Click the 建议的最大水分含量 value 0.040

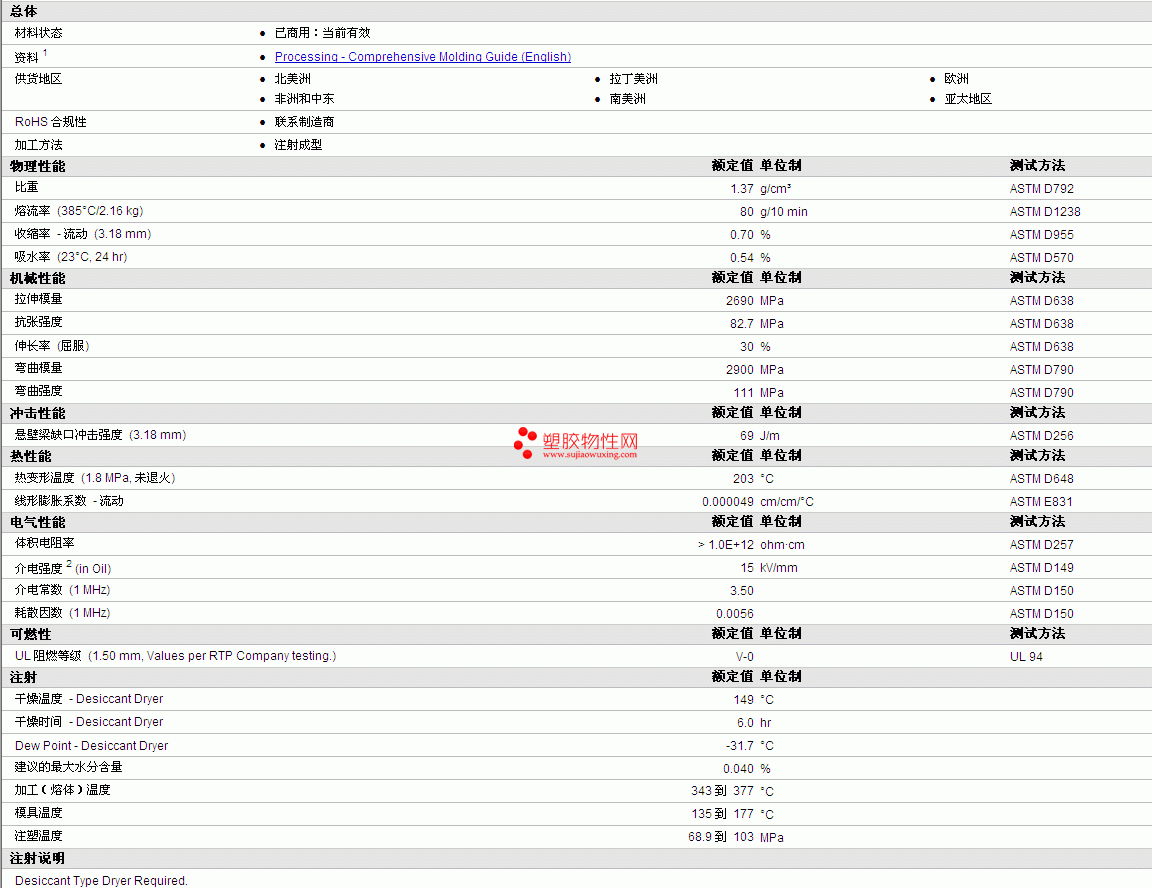pos(738,769)
